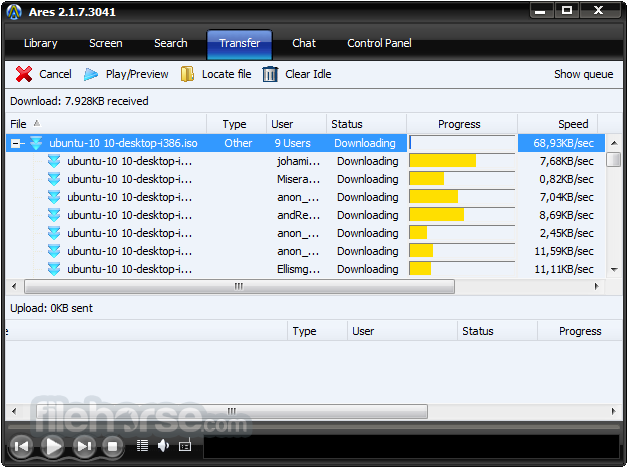Image resolution: width=628 pixels, height=468 pixels.
Task: Select the '68,93KB/sec' speed value
Action: point(564,143)
